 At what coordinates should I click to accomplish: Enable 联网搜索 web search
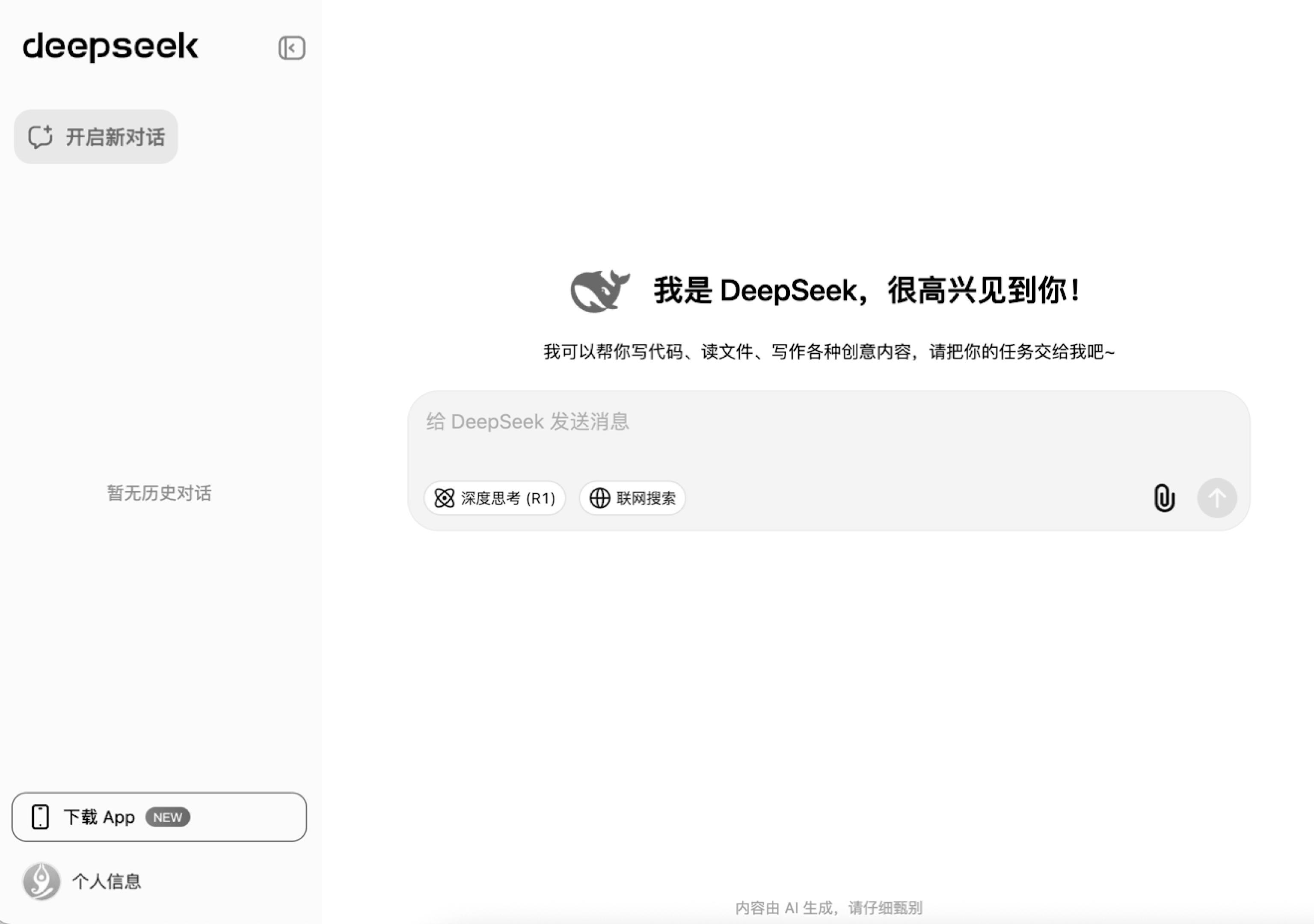coord(632,498)
